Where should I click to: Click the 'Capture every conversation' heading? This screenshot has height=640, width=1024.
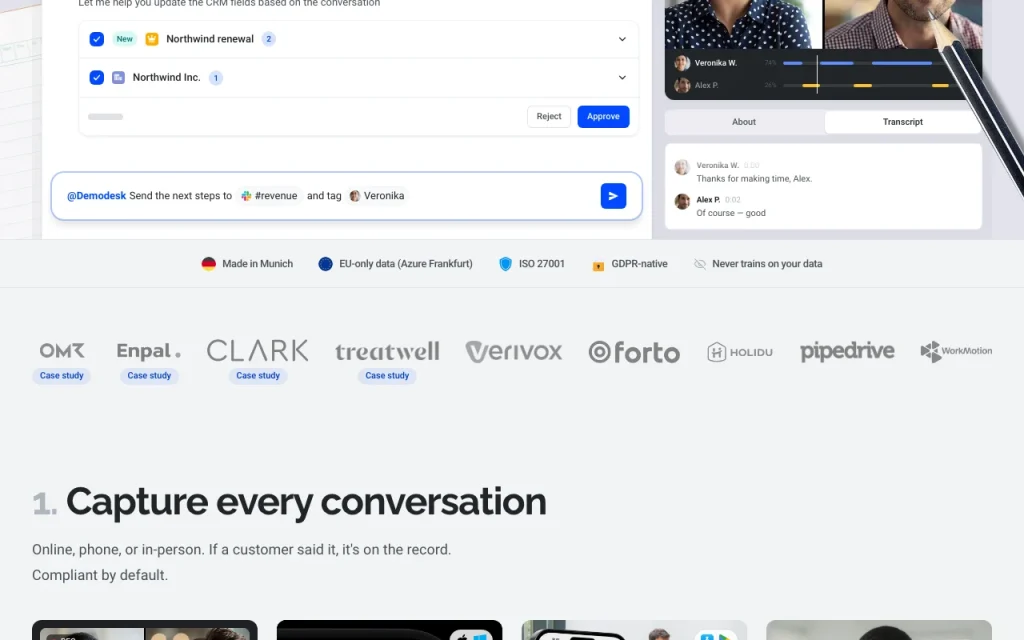click(306, 502)
